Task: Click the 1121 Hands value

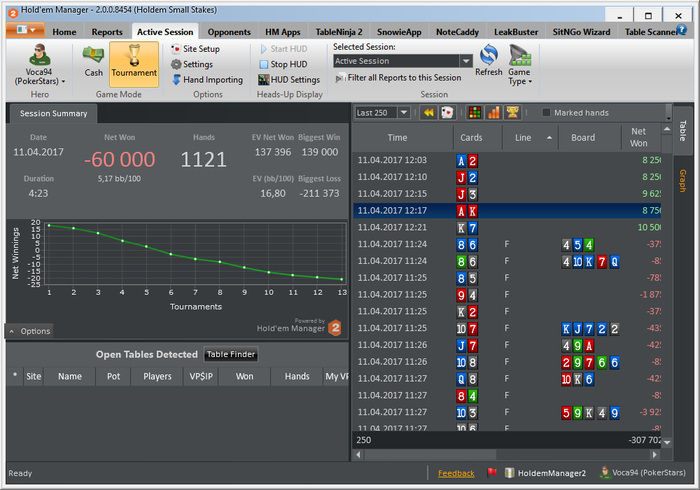Action: [x=204, y=159]
